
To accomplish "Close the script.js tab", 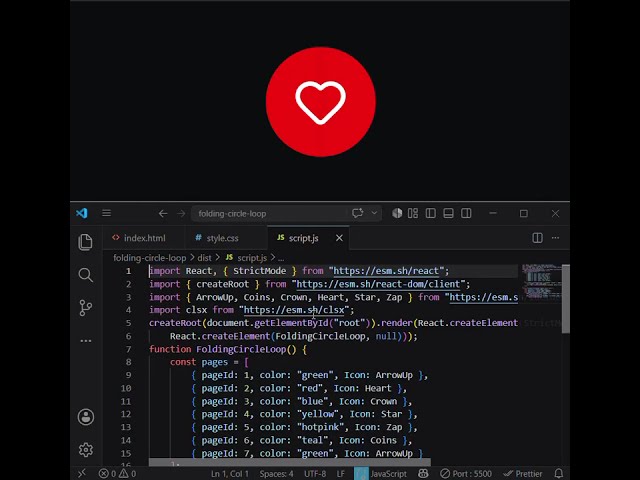I will point(339,238).
